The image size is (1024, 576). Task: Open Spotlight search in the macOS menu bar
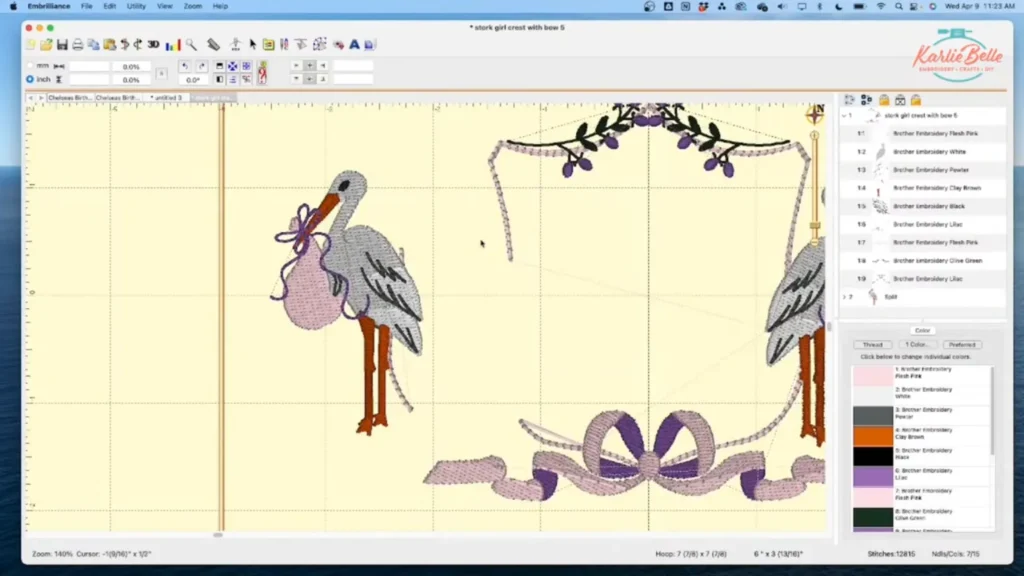point(899,7)
